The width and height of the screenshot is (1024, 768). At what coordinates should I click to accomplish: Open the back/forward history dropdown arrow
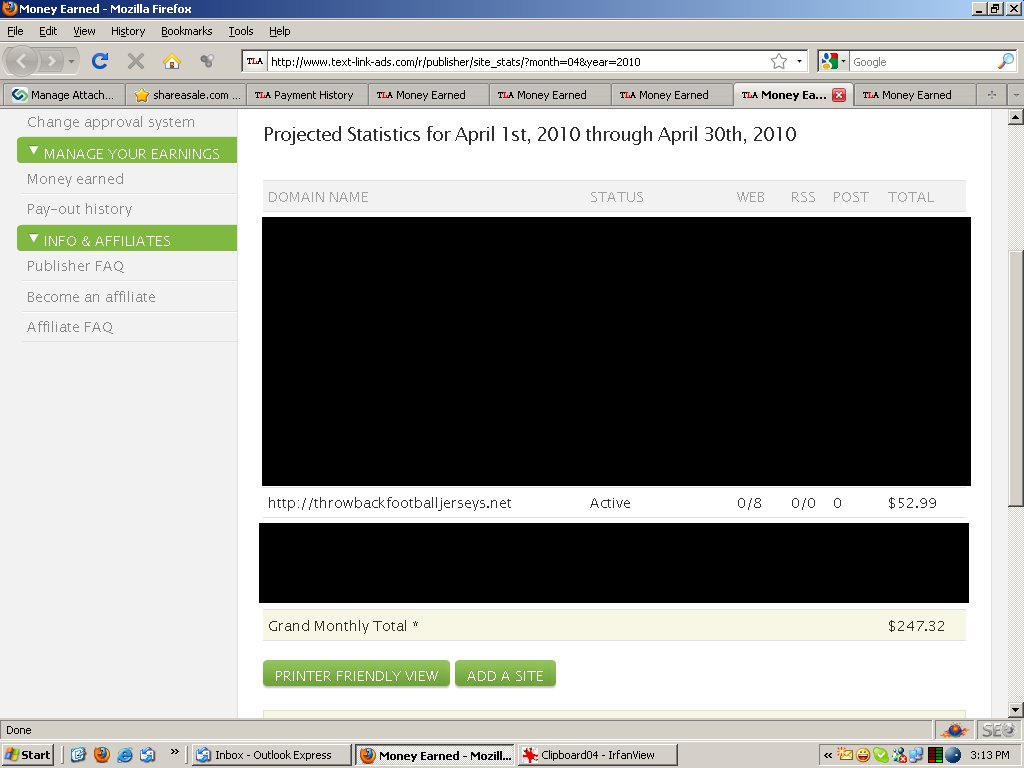tap(71, 62)
